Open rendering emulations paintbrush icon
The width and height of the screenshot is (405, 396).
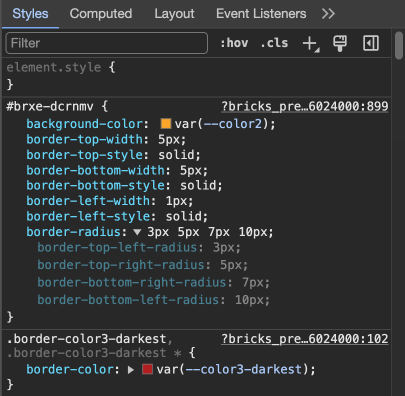(x=340, y=43)
